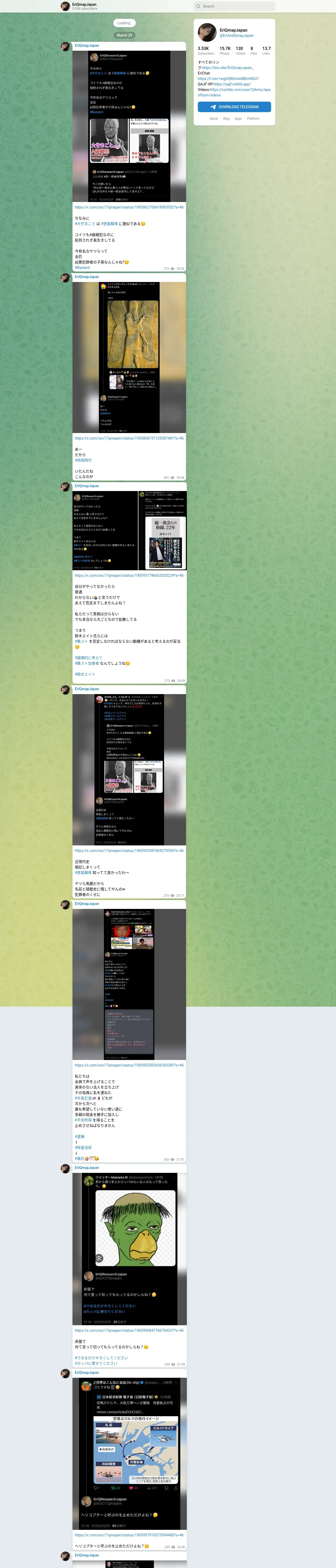Open the green kappa cartoon image post
Screen dimensions: 336x1568
[x=129, y=1249]
